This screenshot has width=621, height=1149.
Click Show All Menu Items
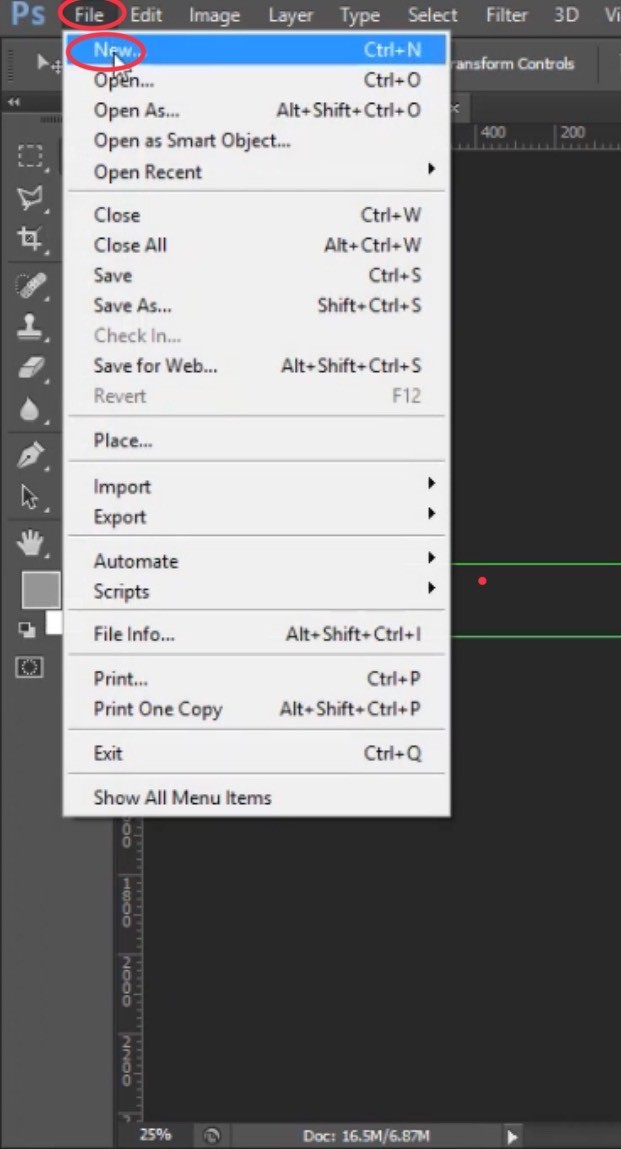click(x=182, y=798)
